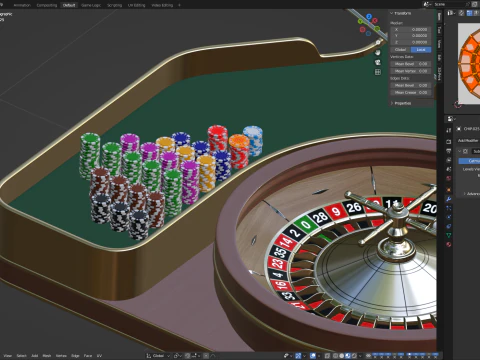Screen dimensions: 480x360
Task: Click the red X axis on gizmo
Action: (375, 21)
